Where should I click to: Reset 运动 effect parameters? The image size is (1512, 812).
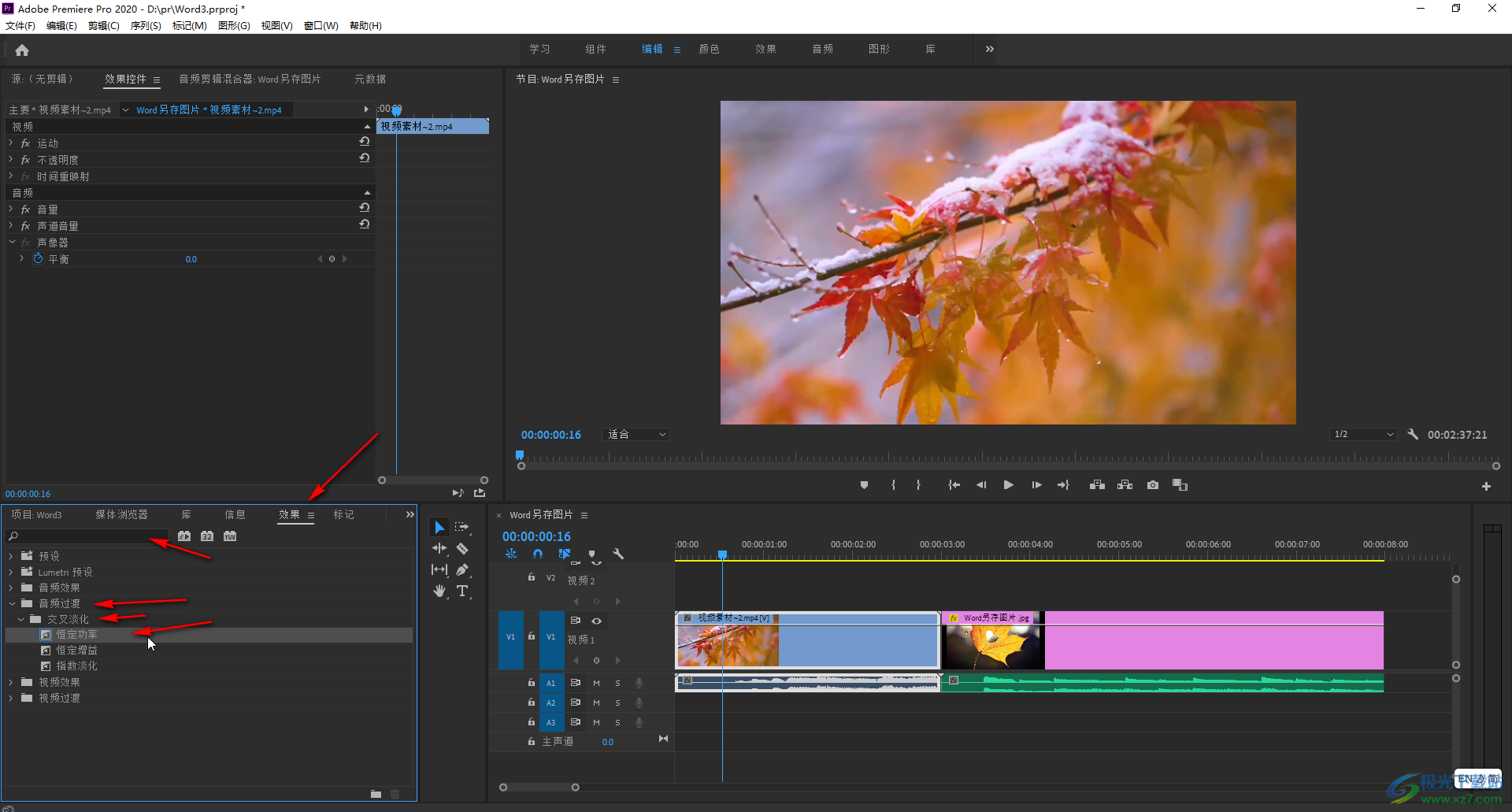(364, 142)
